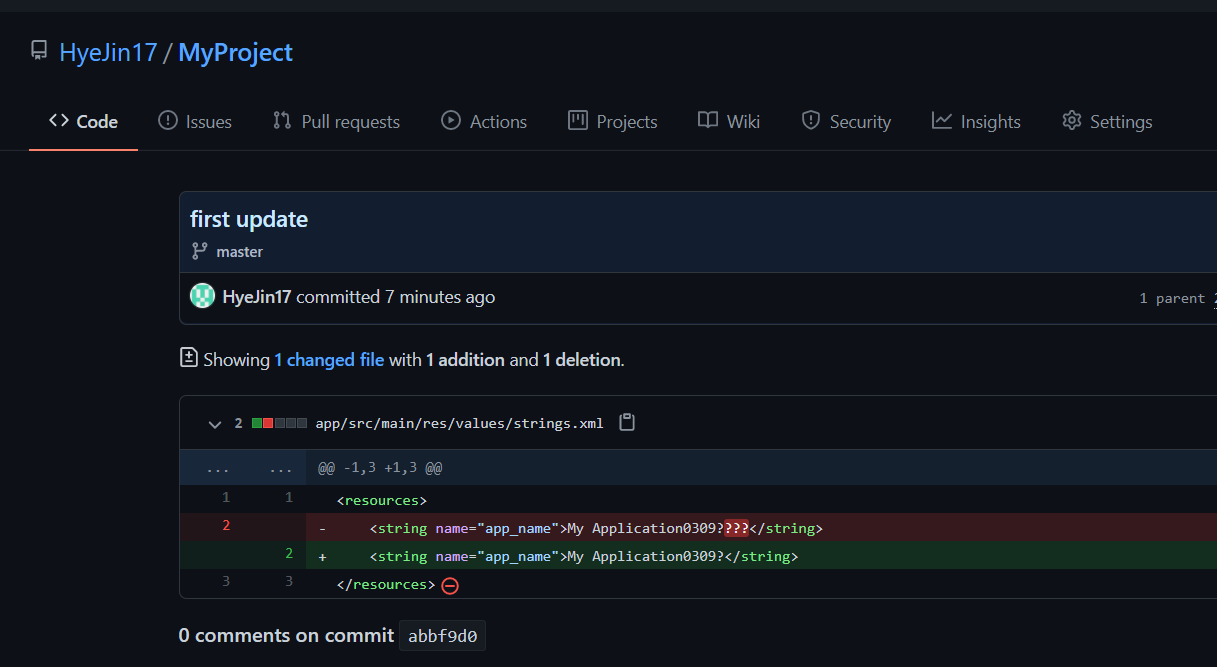Click the Pull requests merge icon
The image size is (1217, 667).
[282, 120]
